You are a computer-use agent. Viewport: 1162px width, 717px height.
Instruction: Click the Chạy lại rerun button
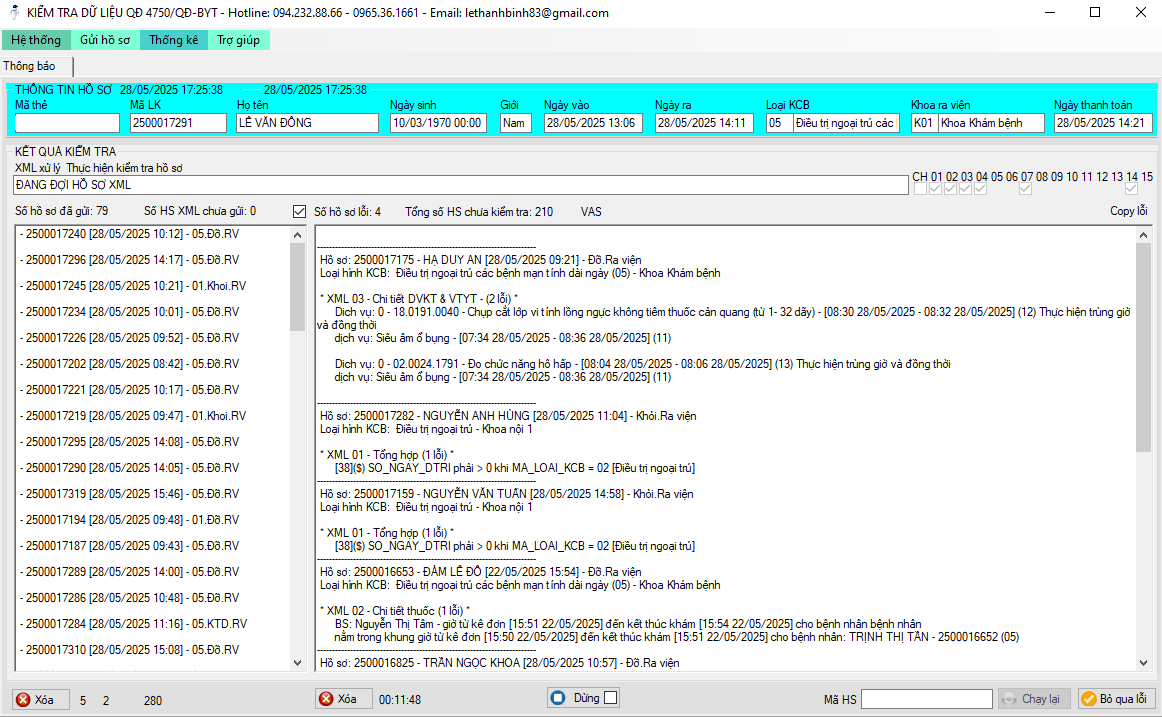click(x=1034, y=699)
